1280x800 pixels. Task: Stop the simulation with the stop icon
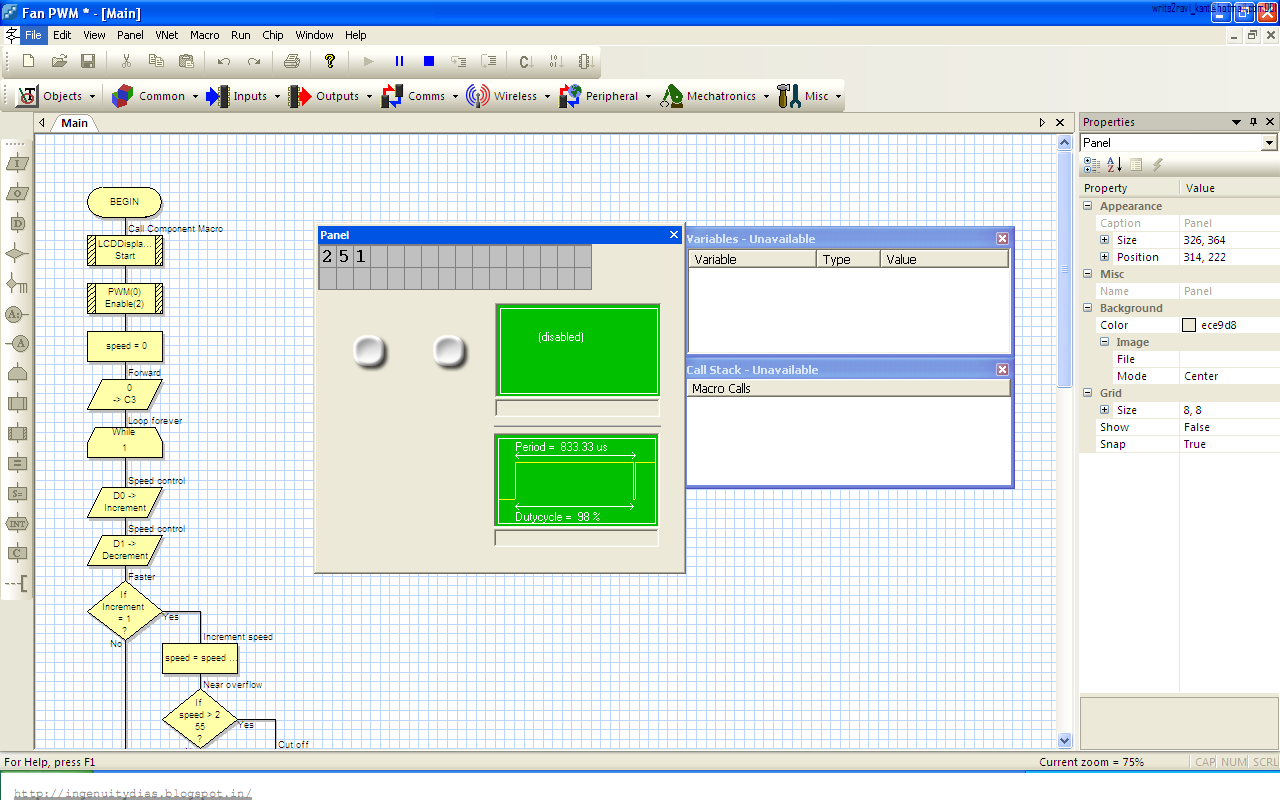click(429, 61)
